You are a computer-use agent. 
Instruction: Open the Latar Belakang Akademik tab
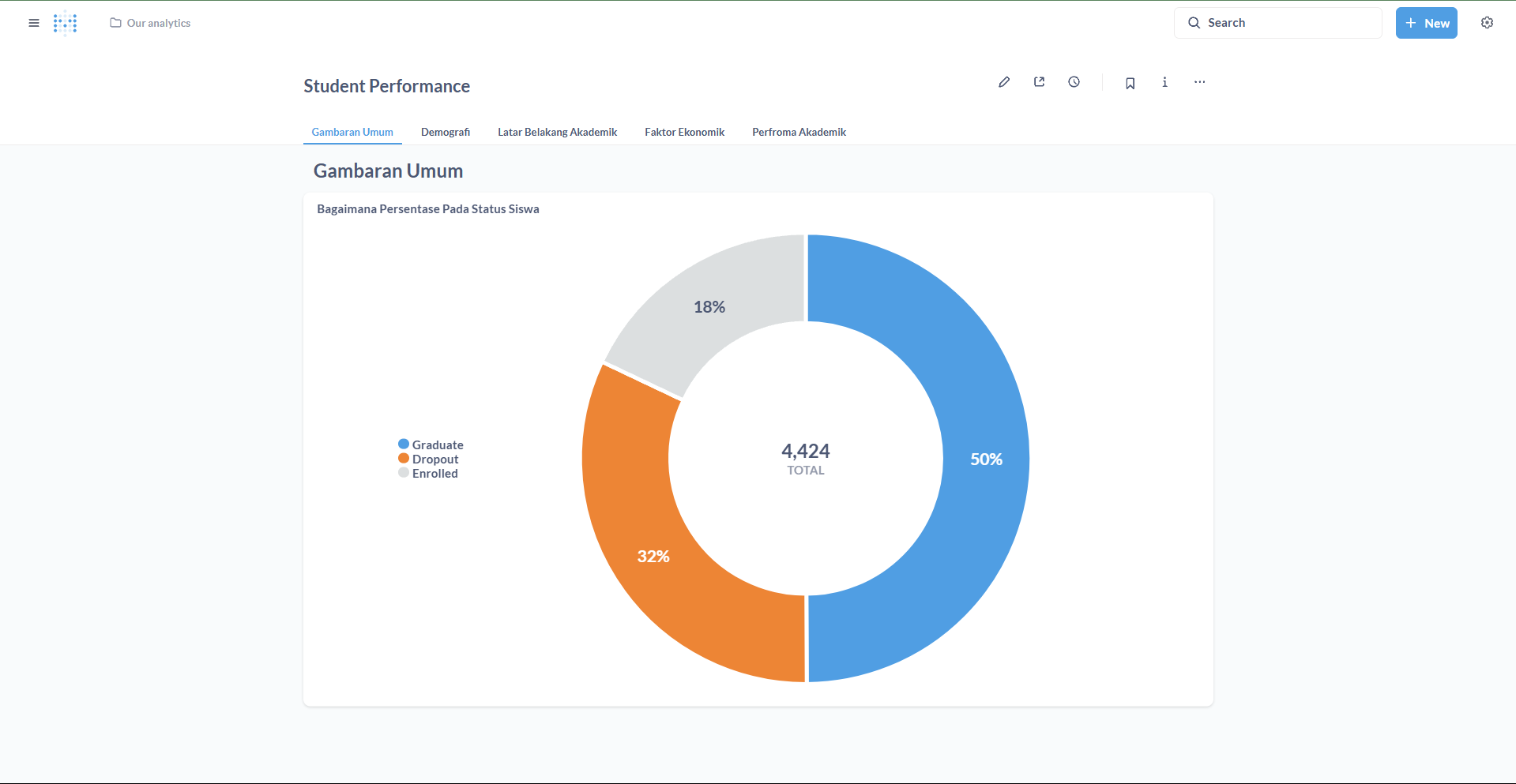(x=557, y=132)
